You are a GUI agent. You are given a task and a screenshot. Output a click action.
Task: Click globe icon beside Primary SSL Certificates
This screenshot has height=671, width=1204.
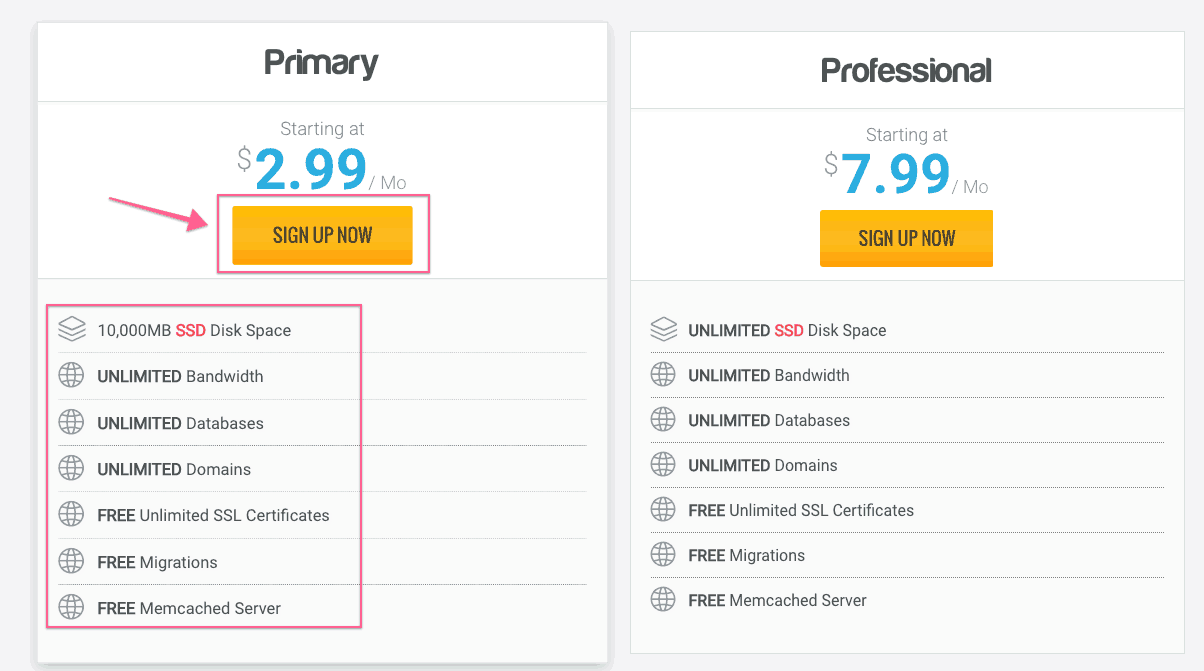click(71, 515)
